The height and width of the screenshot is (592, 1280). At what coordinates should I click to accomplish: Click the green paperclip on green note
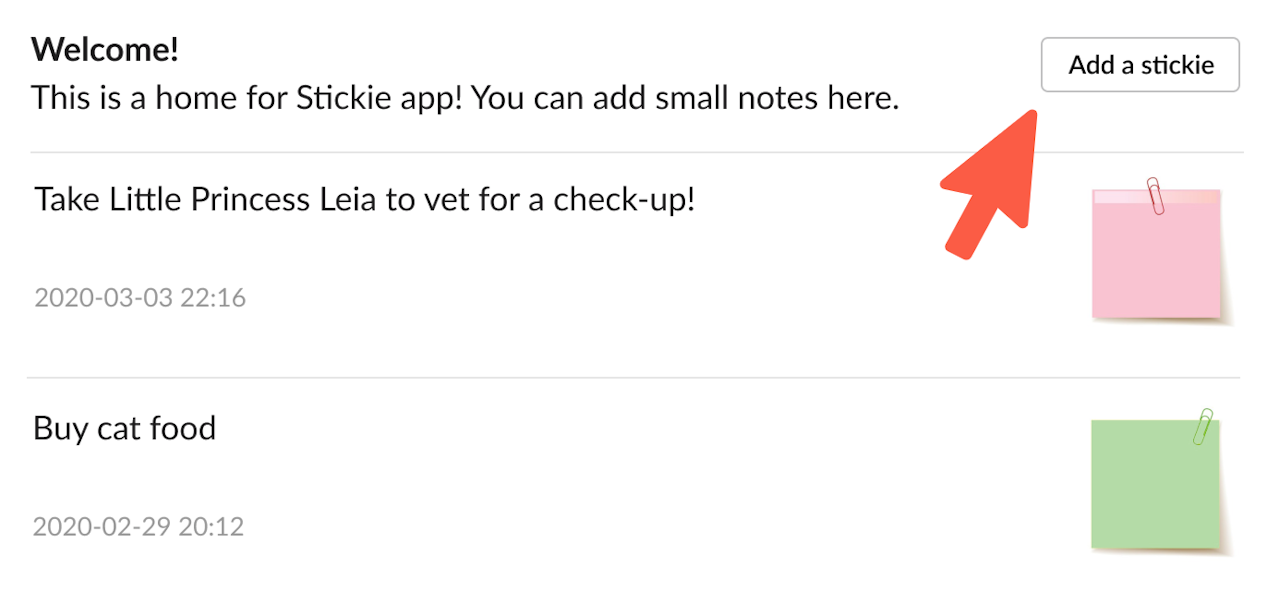point(1203,426)
